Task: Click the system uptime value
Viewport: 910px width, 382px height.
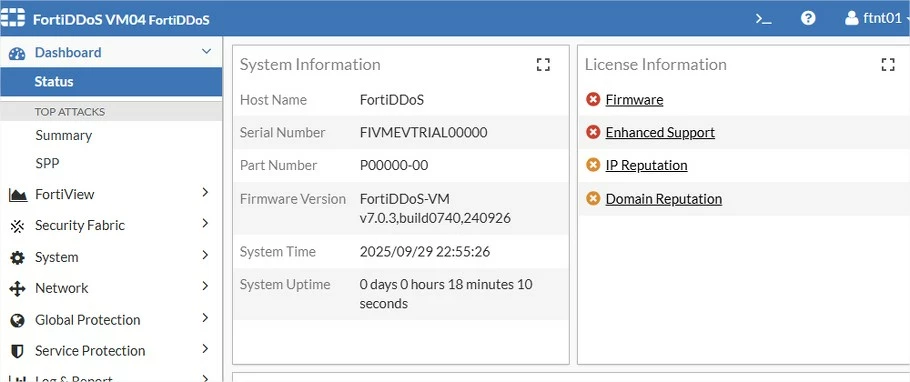Action: [446, 294]
